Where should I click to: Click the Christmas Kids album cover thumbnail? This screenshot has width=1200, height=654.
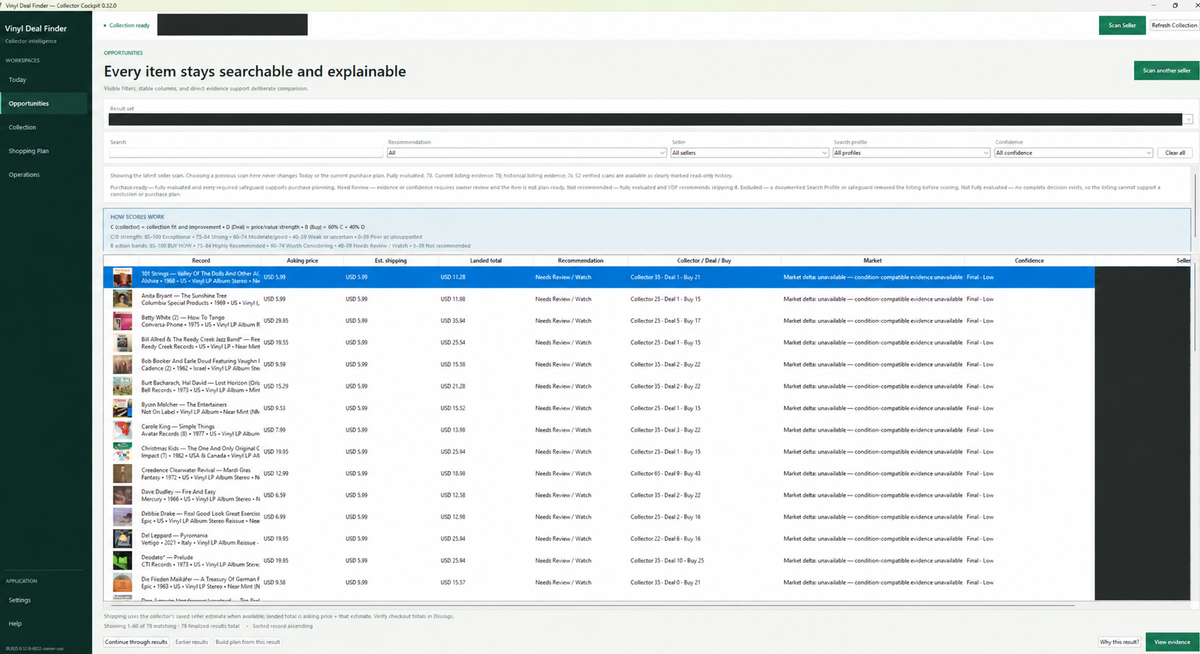123,451
